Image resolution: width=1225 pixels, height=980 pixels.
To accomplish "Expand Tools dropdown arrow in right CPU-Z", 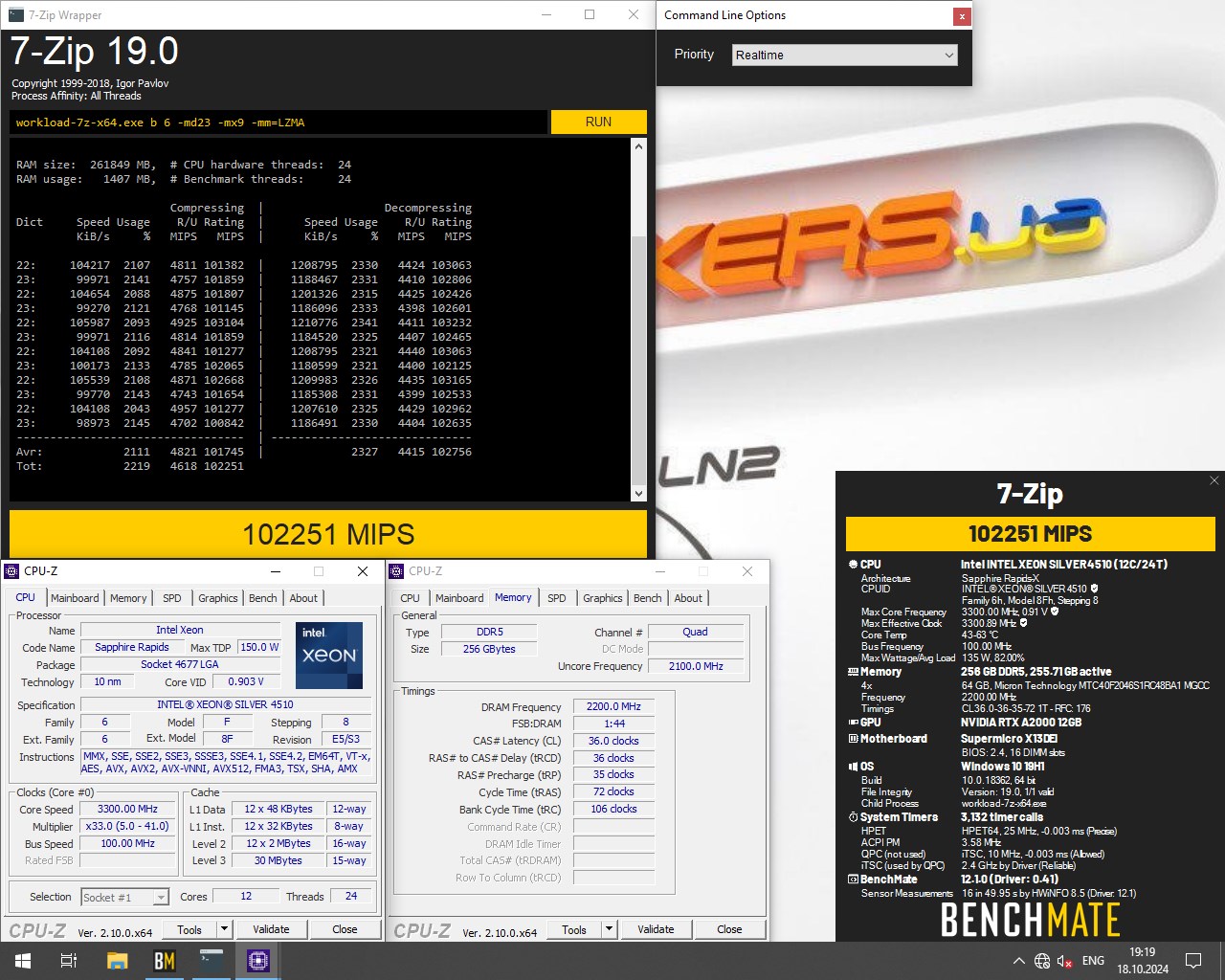I will tap(609, 929).
